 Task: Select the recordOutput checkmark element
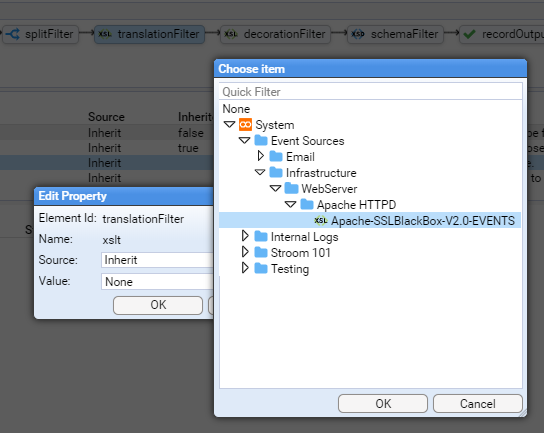click(502, 34)
